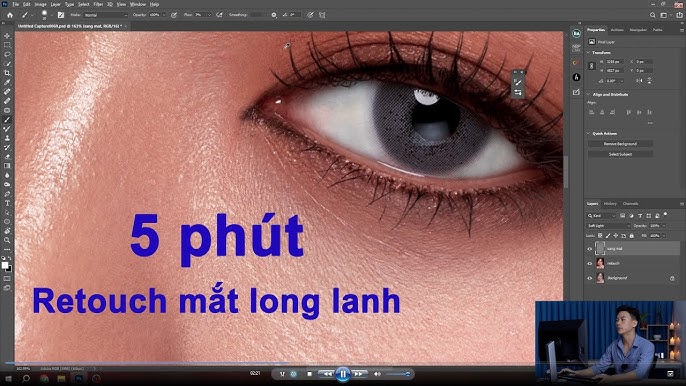The width and height of the screenshot is (686, 386).
Task: Click the search icon at top right
Action: tap(652, 15)
